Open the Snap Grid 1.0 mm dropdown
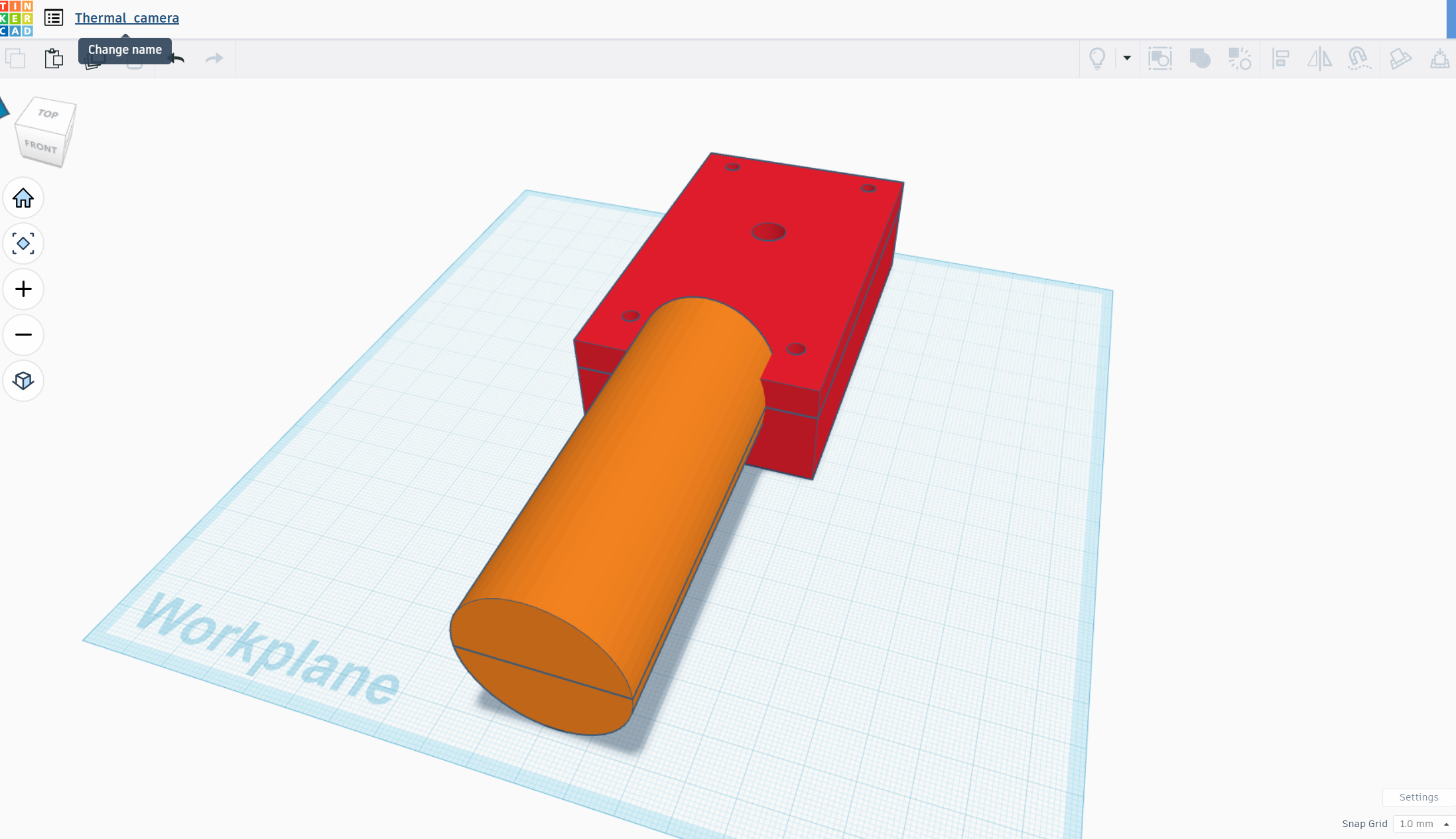 click(1423, 824)
